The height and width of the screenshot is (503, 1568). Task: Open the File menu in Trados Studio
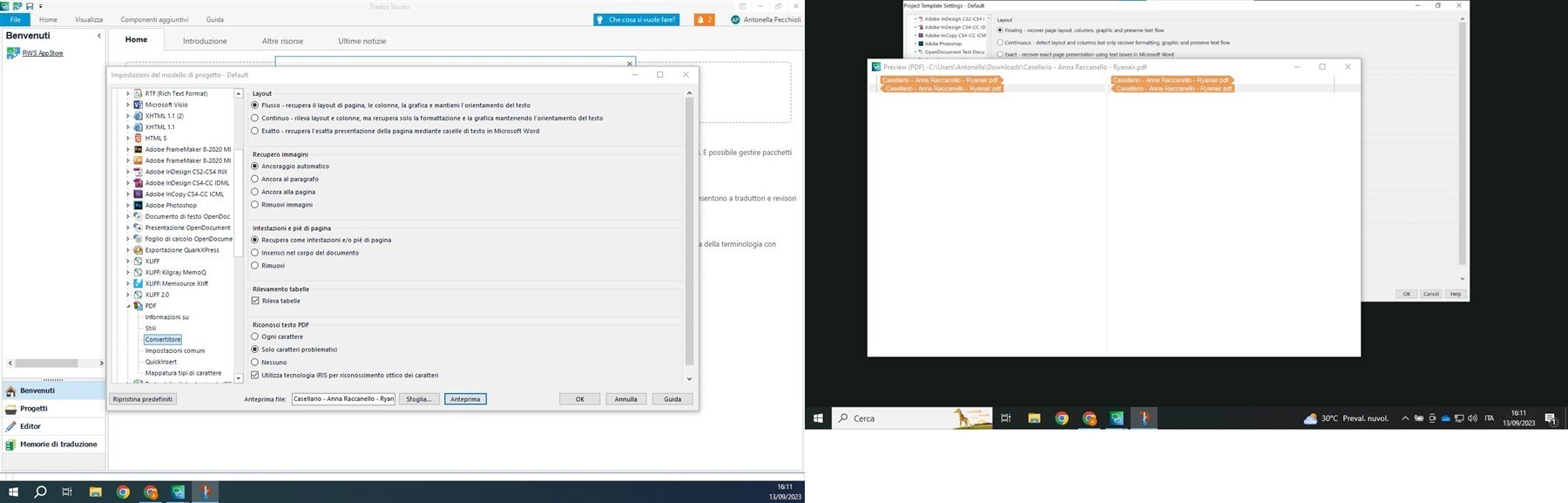coord(15,19)
